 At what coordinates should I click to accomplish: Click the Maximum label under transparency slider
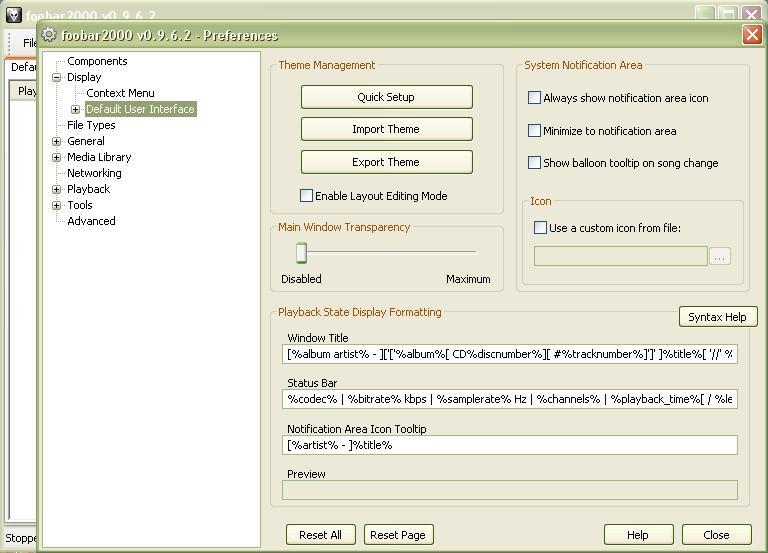pos(468,279)
